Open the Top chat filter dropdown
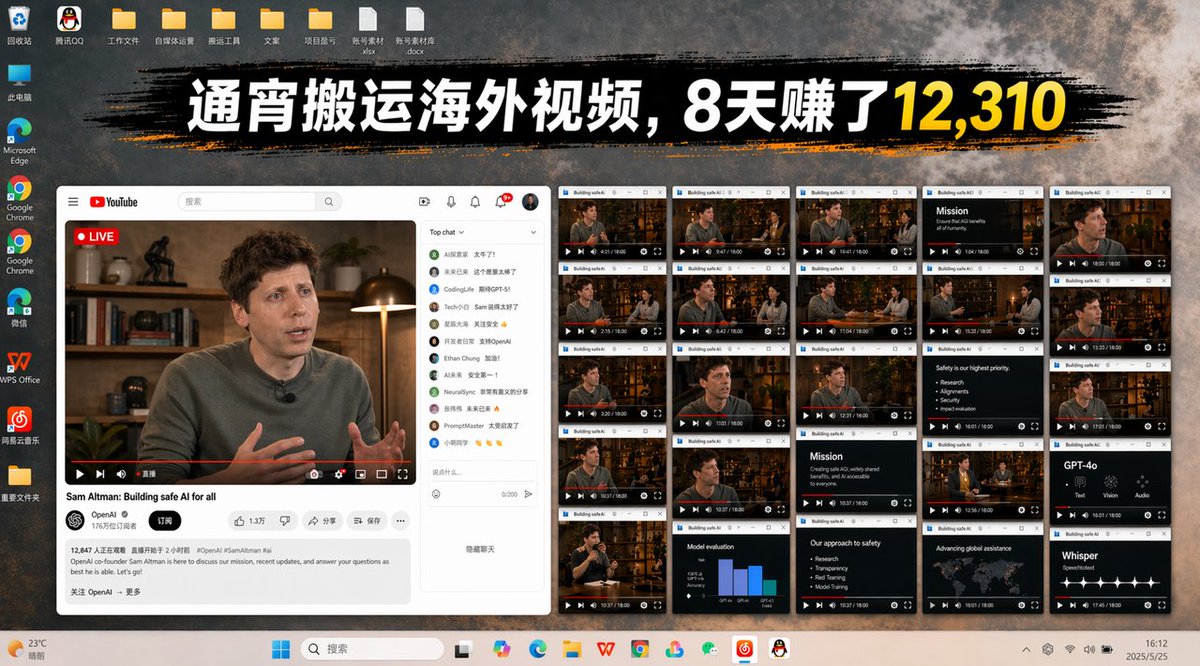Image resolution: width=1200 pixels, height=666 pixels. [x=447, y=232]
